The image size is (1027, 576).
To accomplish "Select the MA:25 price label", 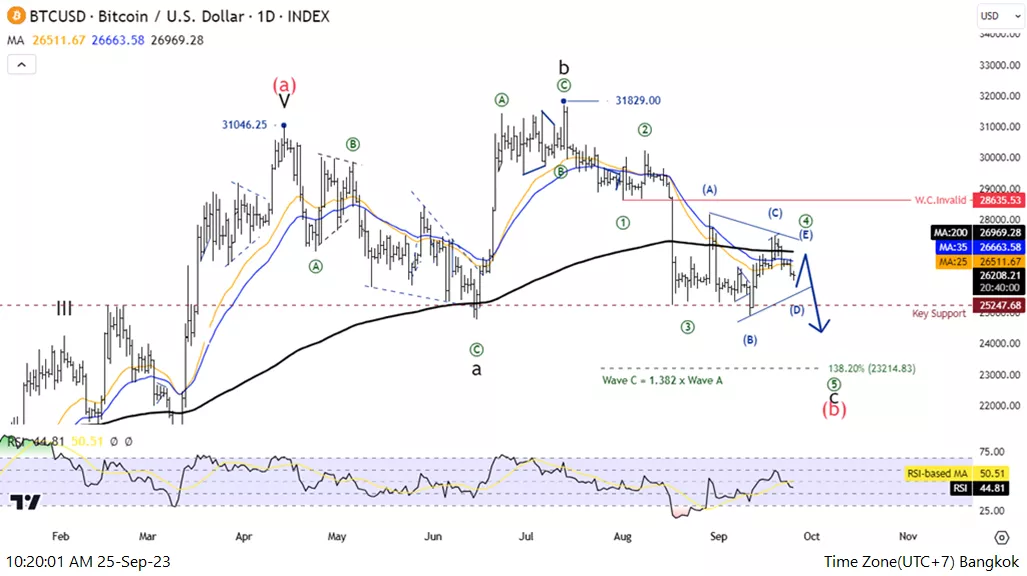I will point(980,261).
